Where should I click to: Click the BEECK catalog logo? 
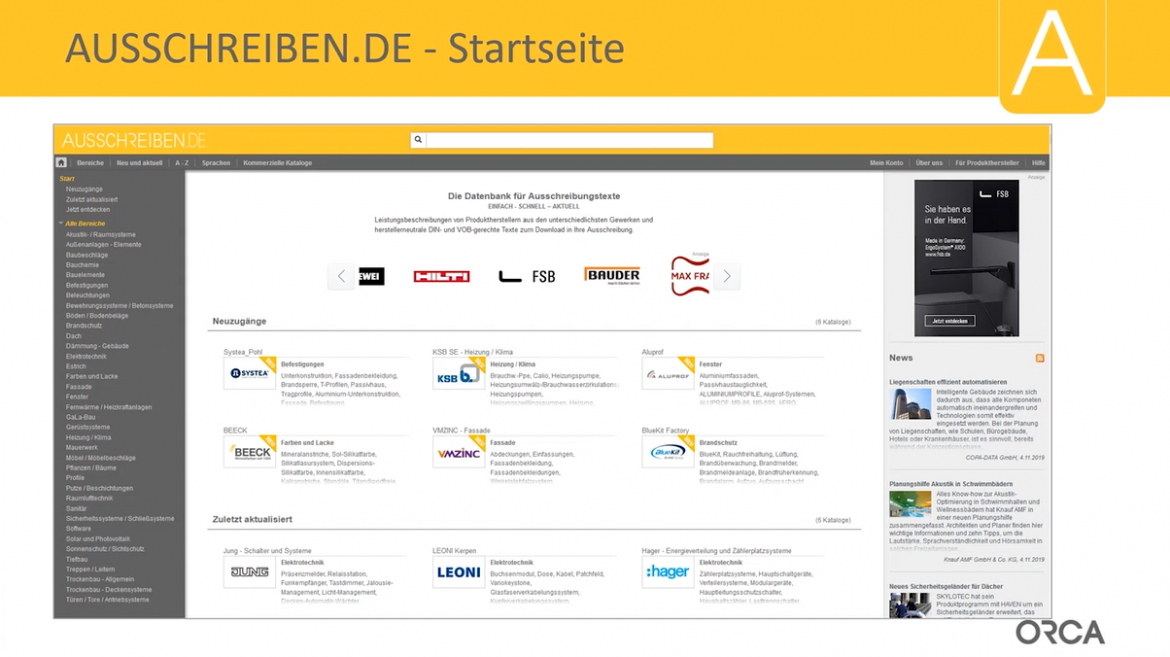click(x=249, y=452)
